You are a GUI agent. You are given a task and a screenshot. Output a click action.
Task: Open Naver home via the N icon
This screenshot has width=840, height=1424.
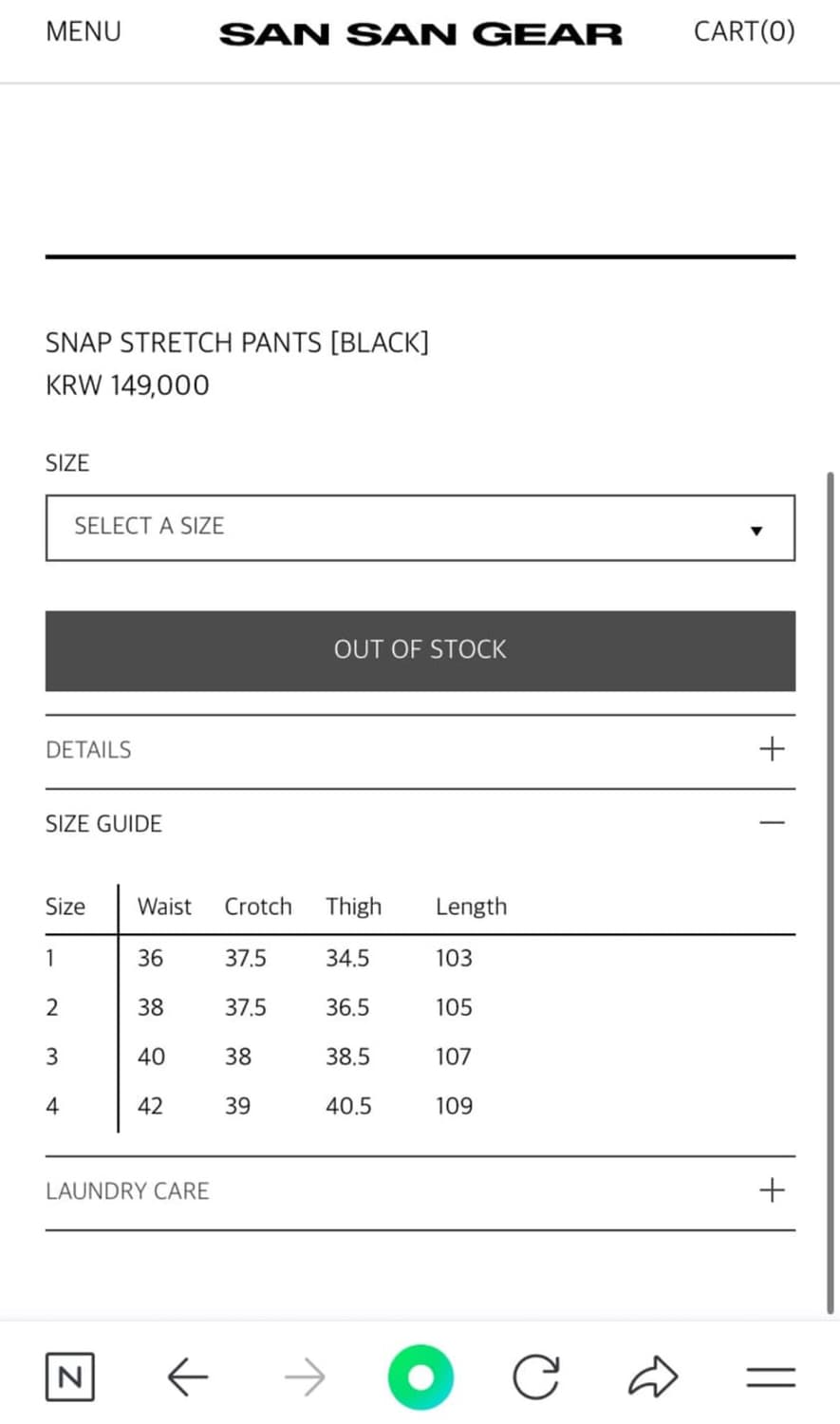pos(69,1377)
